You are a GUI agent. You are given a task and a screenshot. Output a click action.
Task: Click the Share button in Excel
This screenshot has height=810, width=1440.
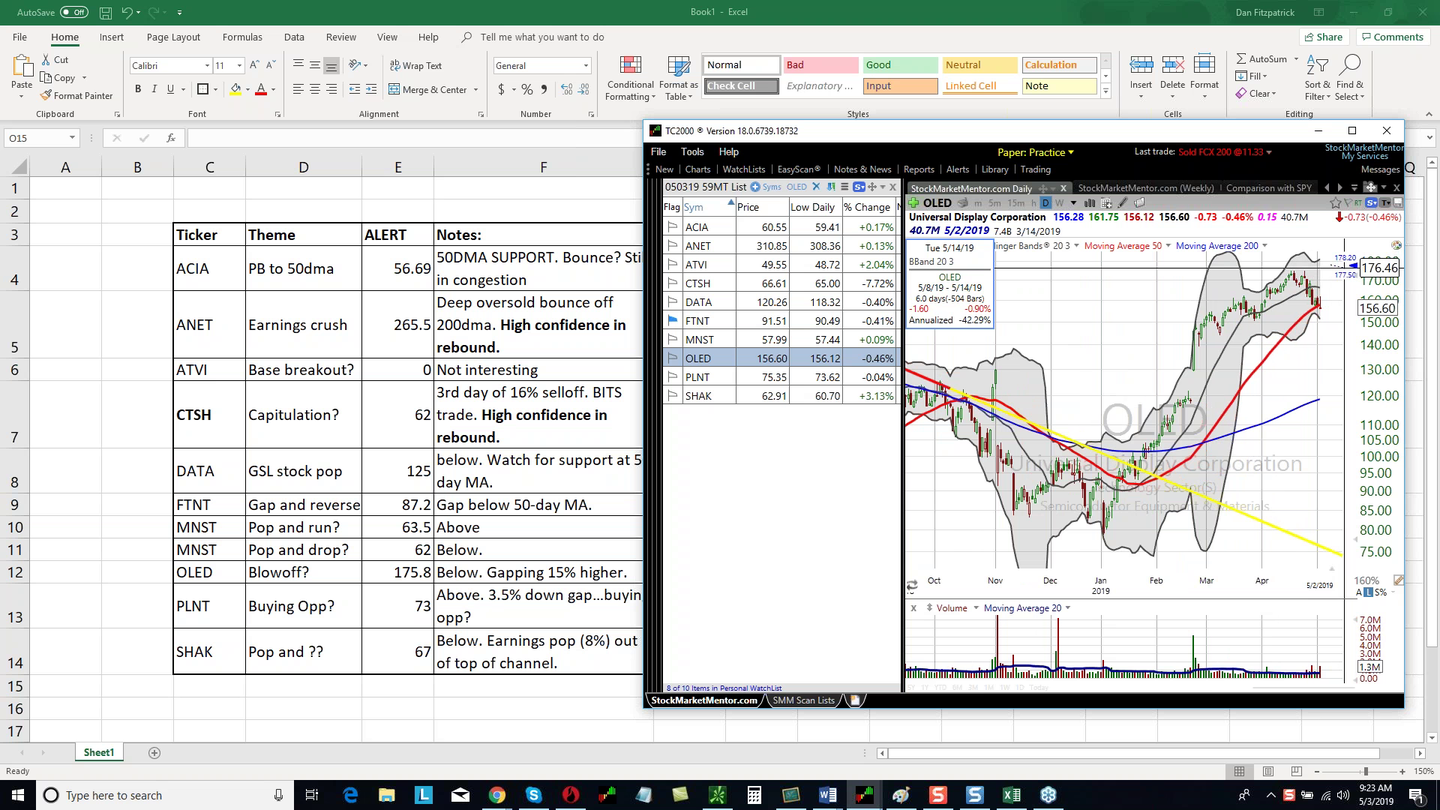pyautogui.click(x=1323, y=37)
